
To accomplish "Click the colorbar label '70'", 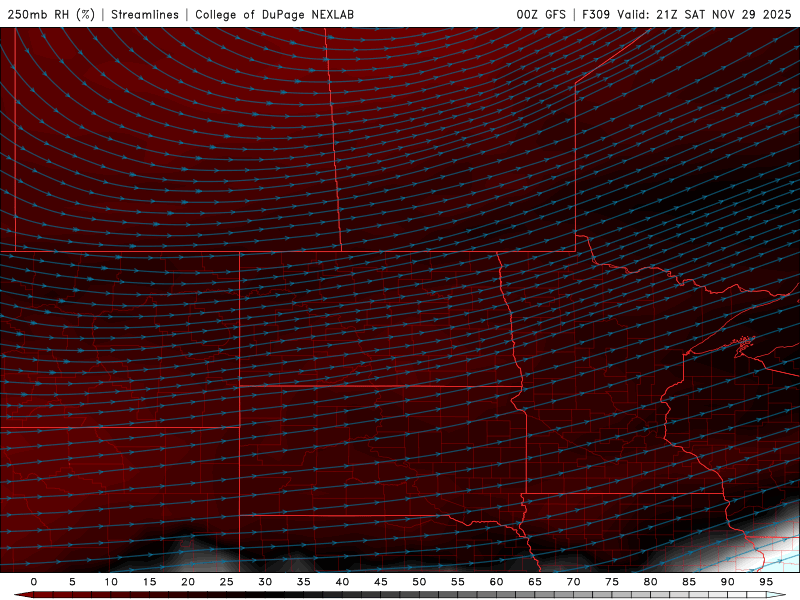I will 573,582.
